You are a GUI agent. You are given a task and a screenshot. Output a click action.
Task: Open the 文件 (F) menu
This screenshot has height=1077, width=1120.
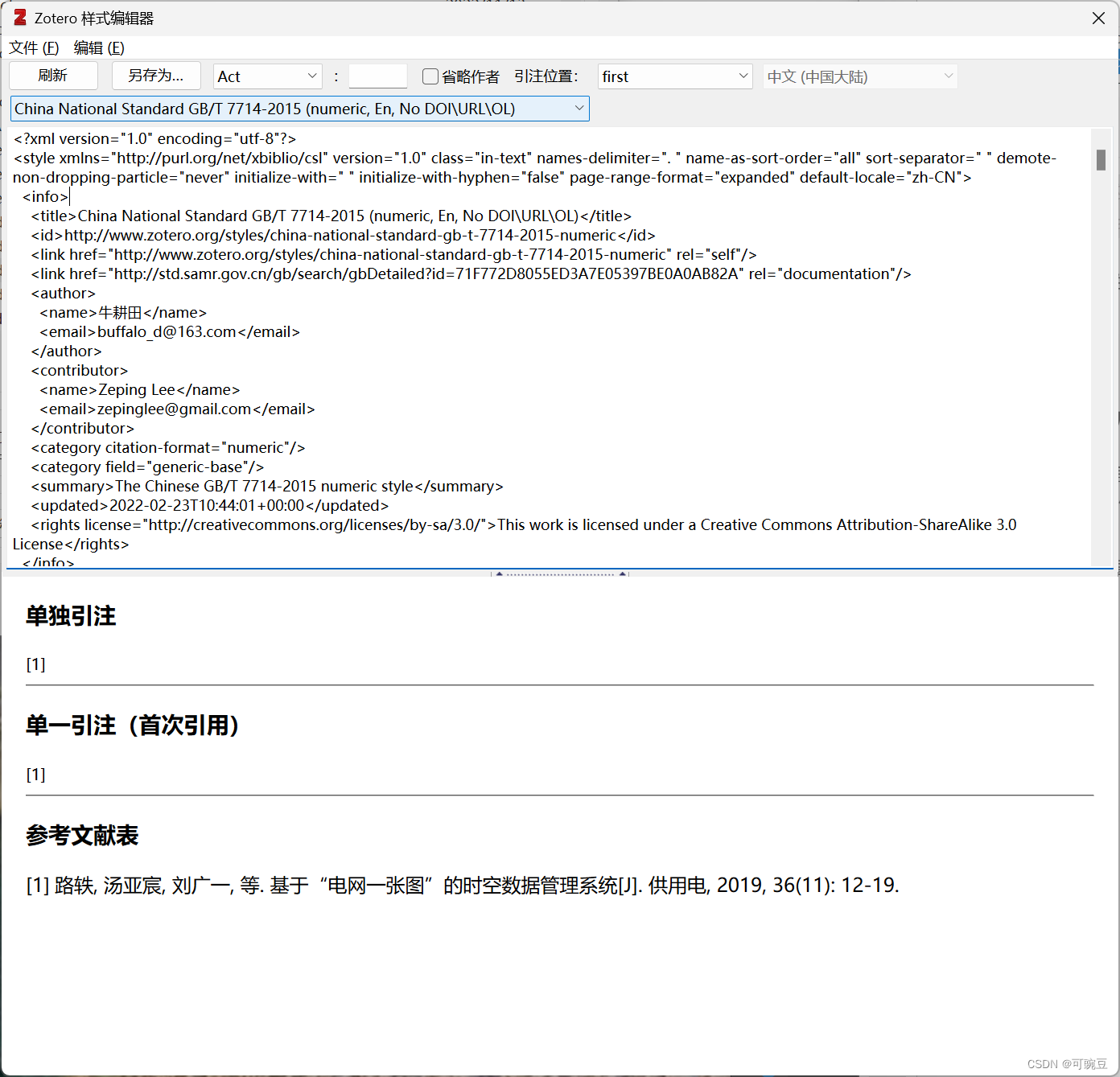click(x=34, y=48)
